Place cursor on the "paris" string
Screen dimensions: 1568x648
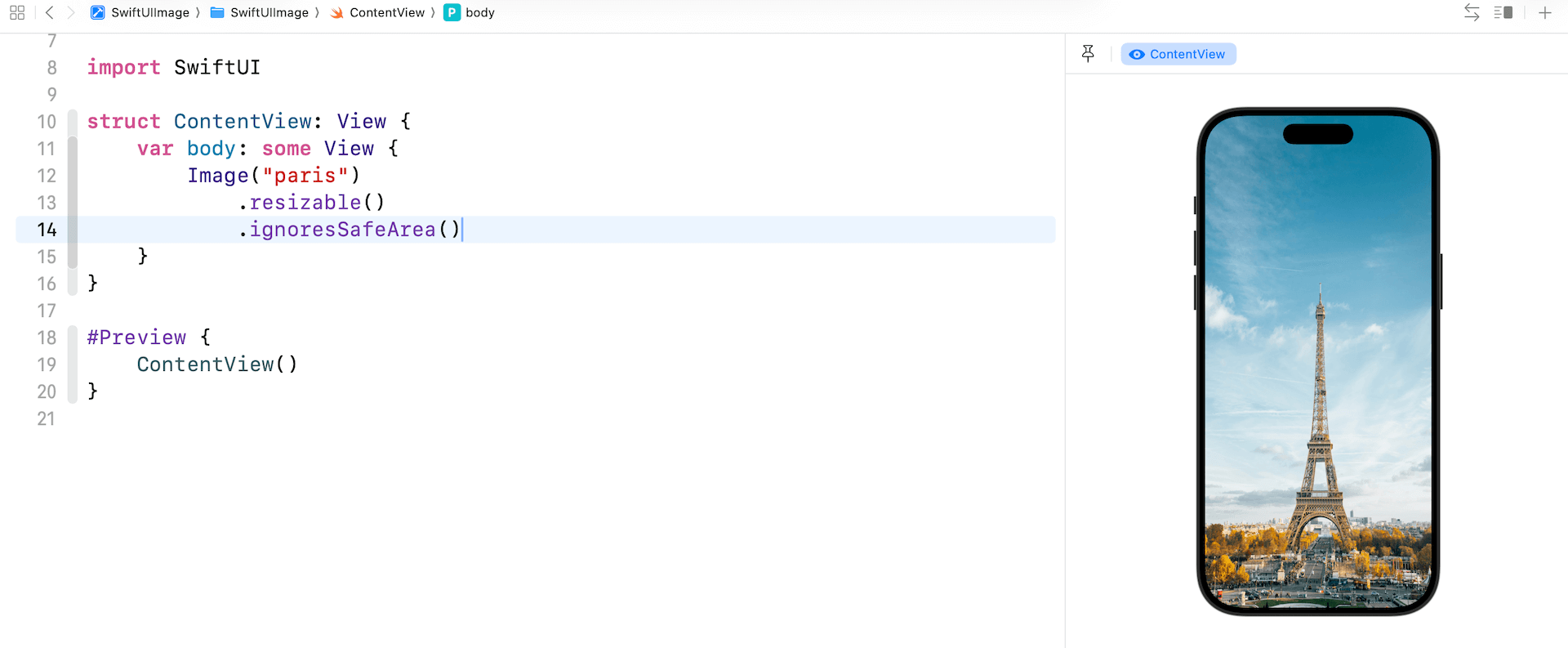[x=305, y=176]
